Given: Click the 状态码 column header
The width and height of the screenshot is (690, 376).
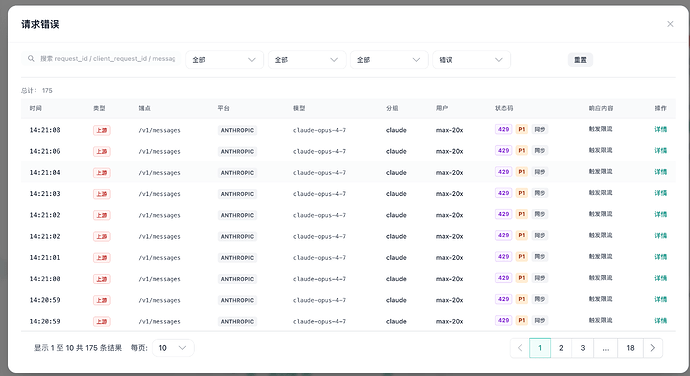Looking at the screenshot, I should tap(504, 108).
